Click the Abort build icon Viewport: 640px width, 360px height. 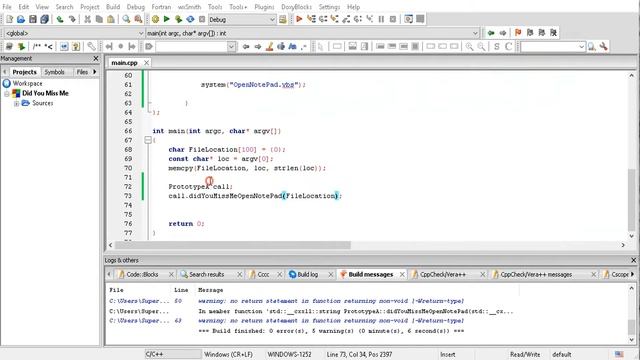coord(202,19)
